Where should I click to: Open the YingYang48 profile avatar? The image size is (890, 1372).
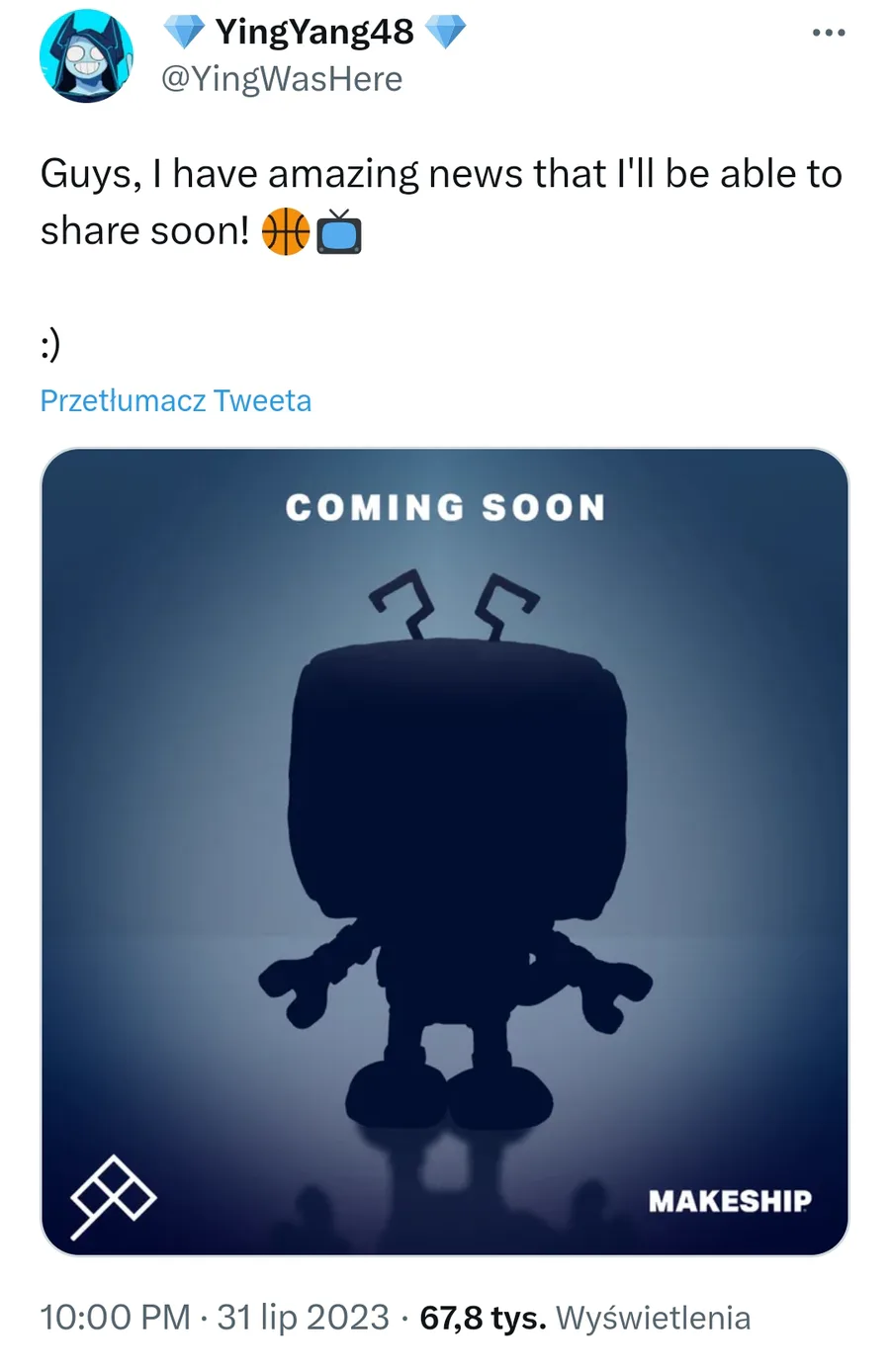click(86, 55)
